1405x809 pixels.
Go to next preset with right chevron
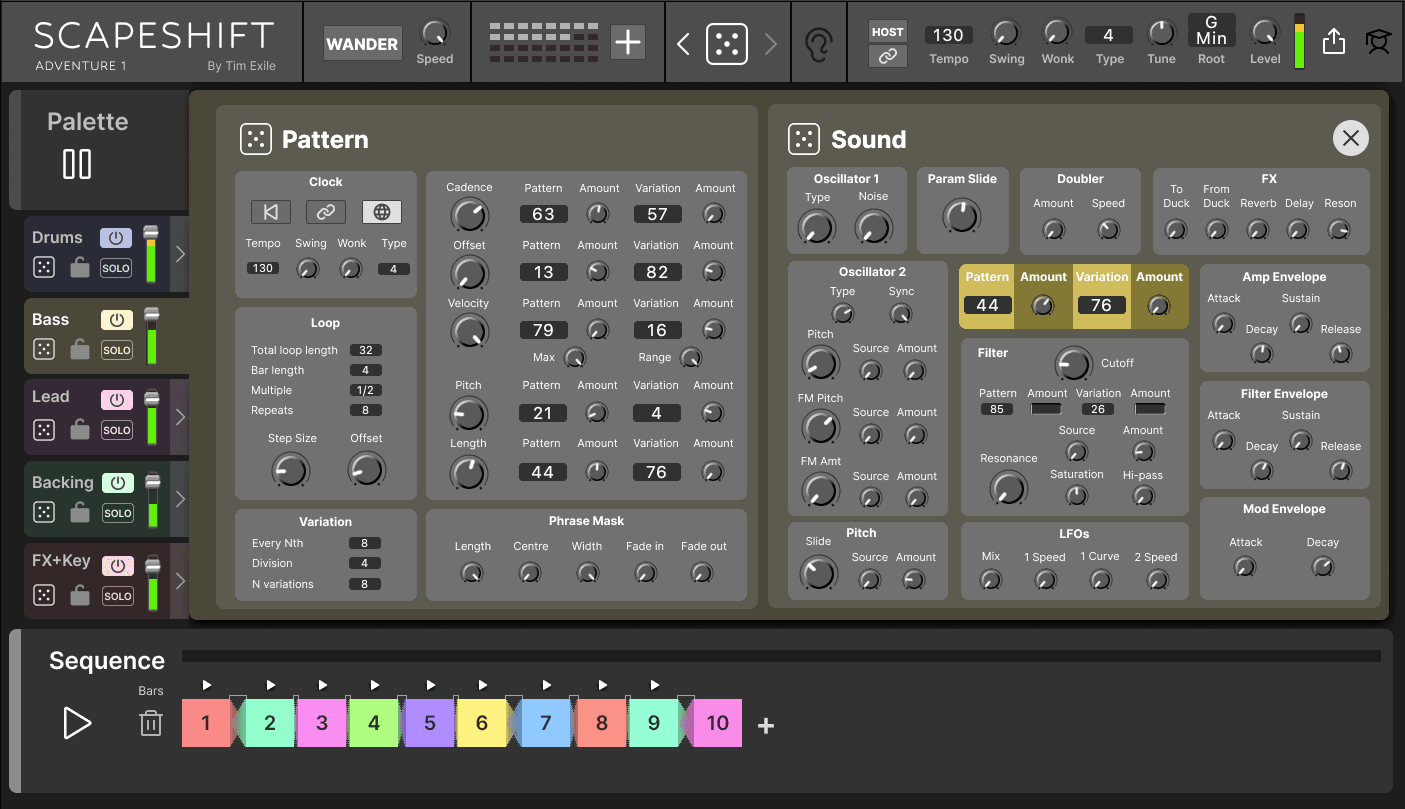coord(770,44)
